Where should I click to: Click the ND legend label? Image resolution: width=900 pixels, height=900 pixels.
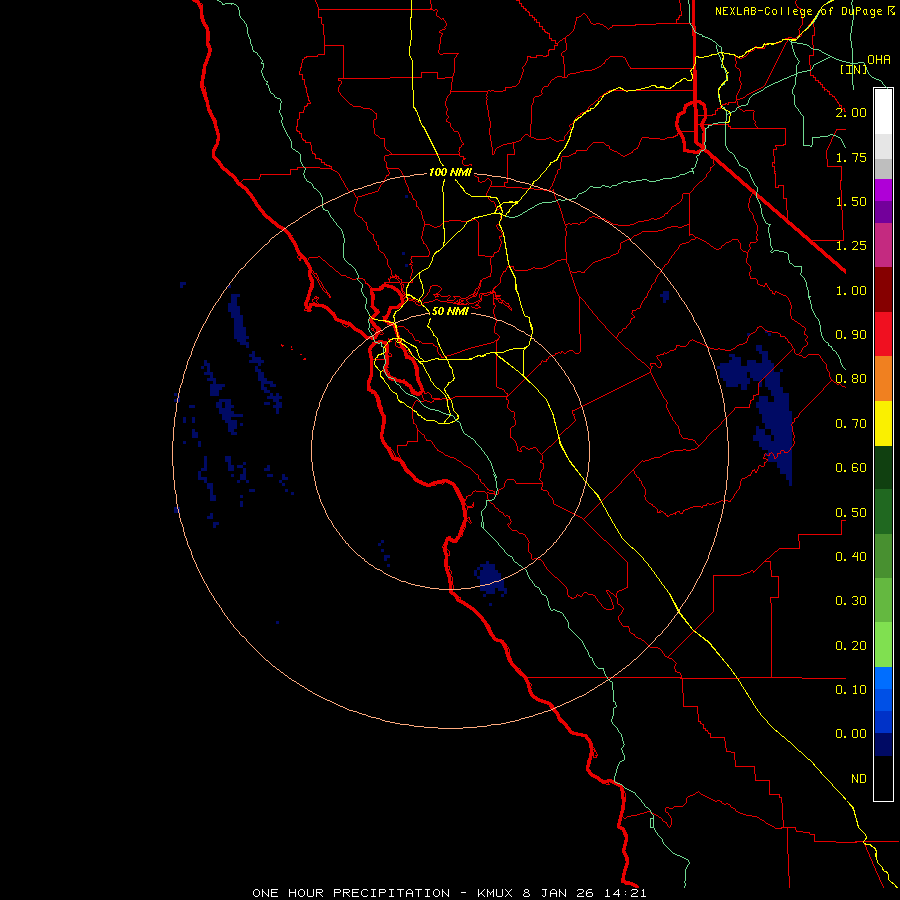[859, 779]
